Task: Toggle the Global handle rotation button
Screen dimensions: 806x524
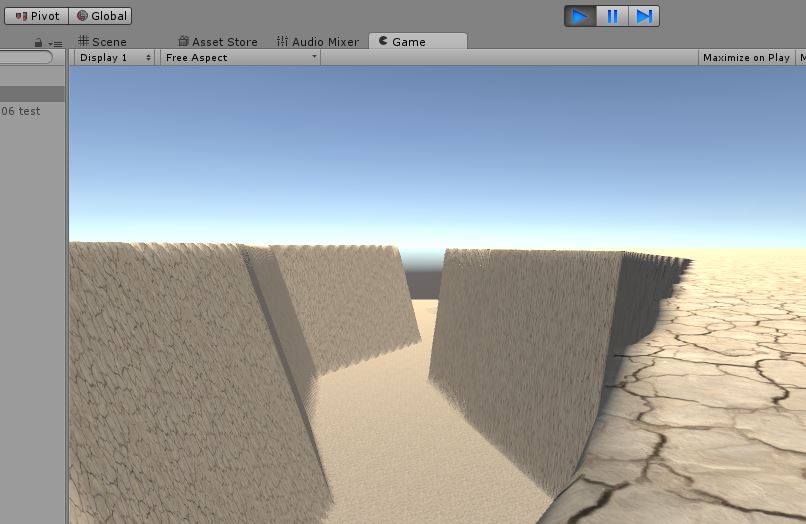Action: coord(100,16)
